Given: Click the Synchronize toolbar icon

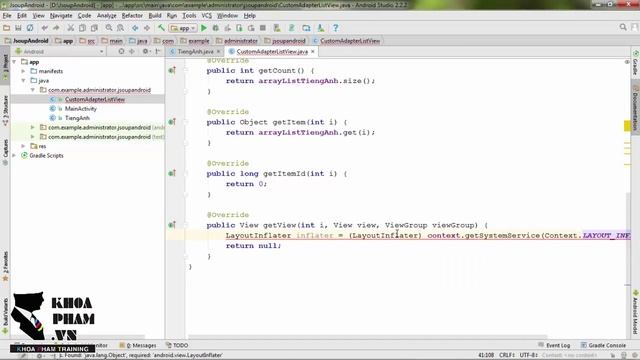Looking at the screenshot, I should pos(30,28).
